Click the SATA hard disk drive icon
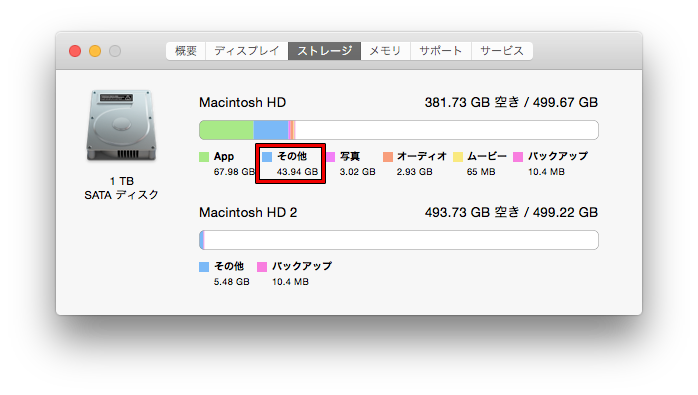This screenshot has width=698, height=395. point(121,125)
